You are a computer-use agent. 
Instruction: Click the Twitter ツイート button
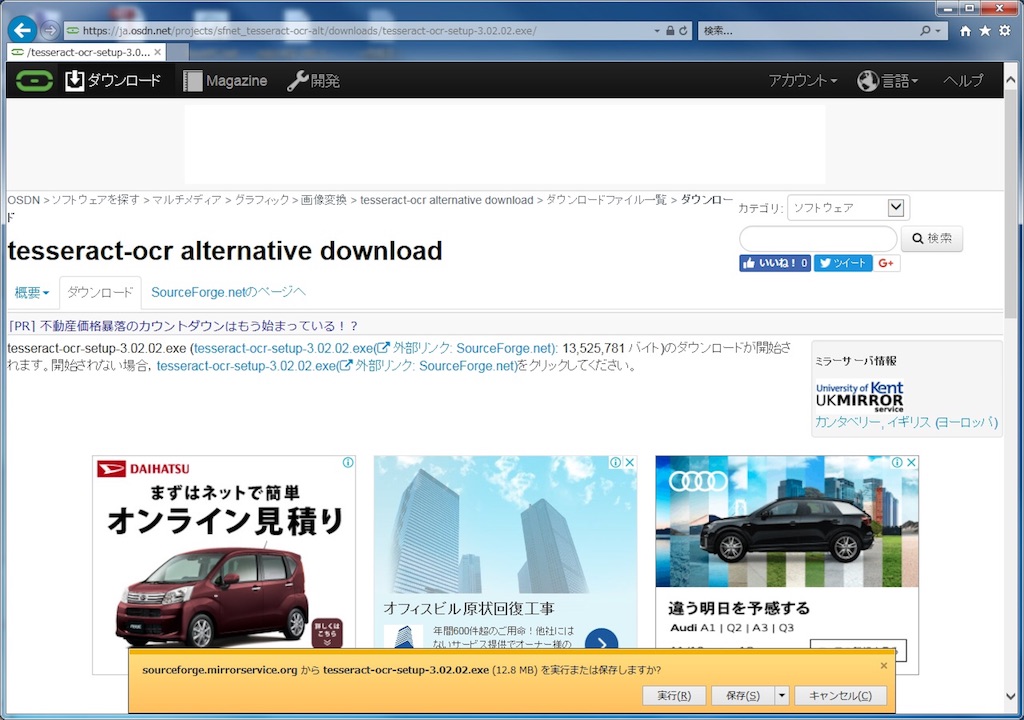click(842, 263)
